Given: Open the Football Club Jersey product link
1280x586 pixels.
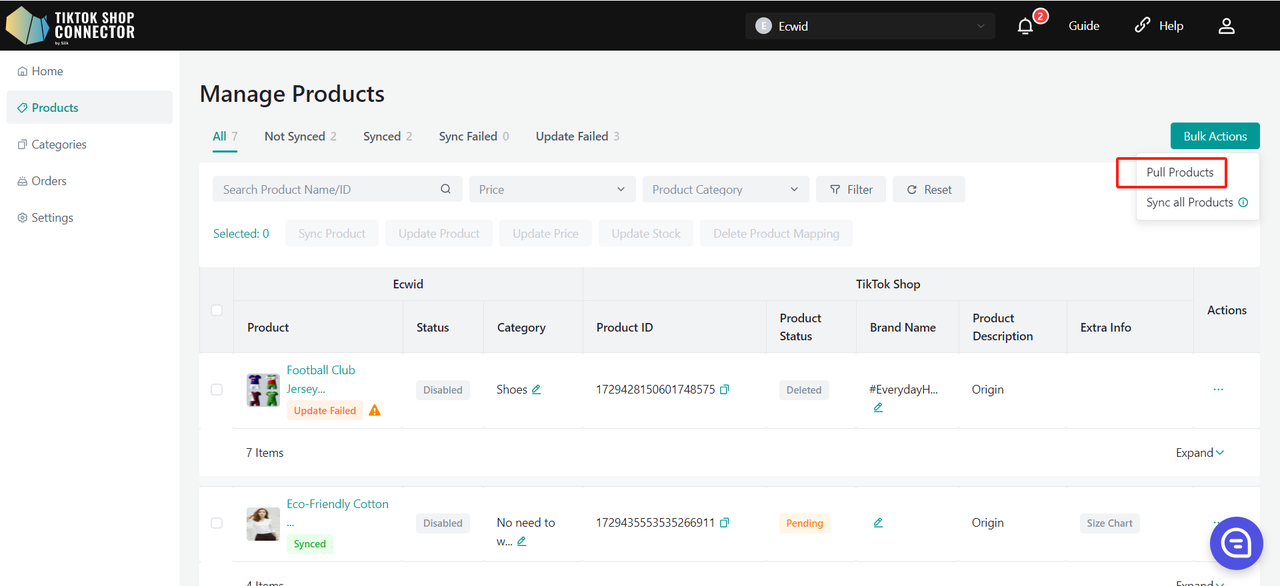Looking at the screenshot, I should click(x=321, y=379).
